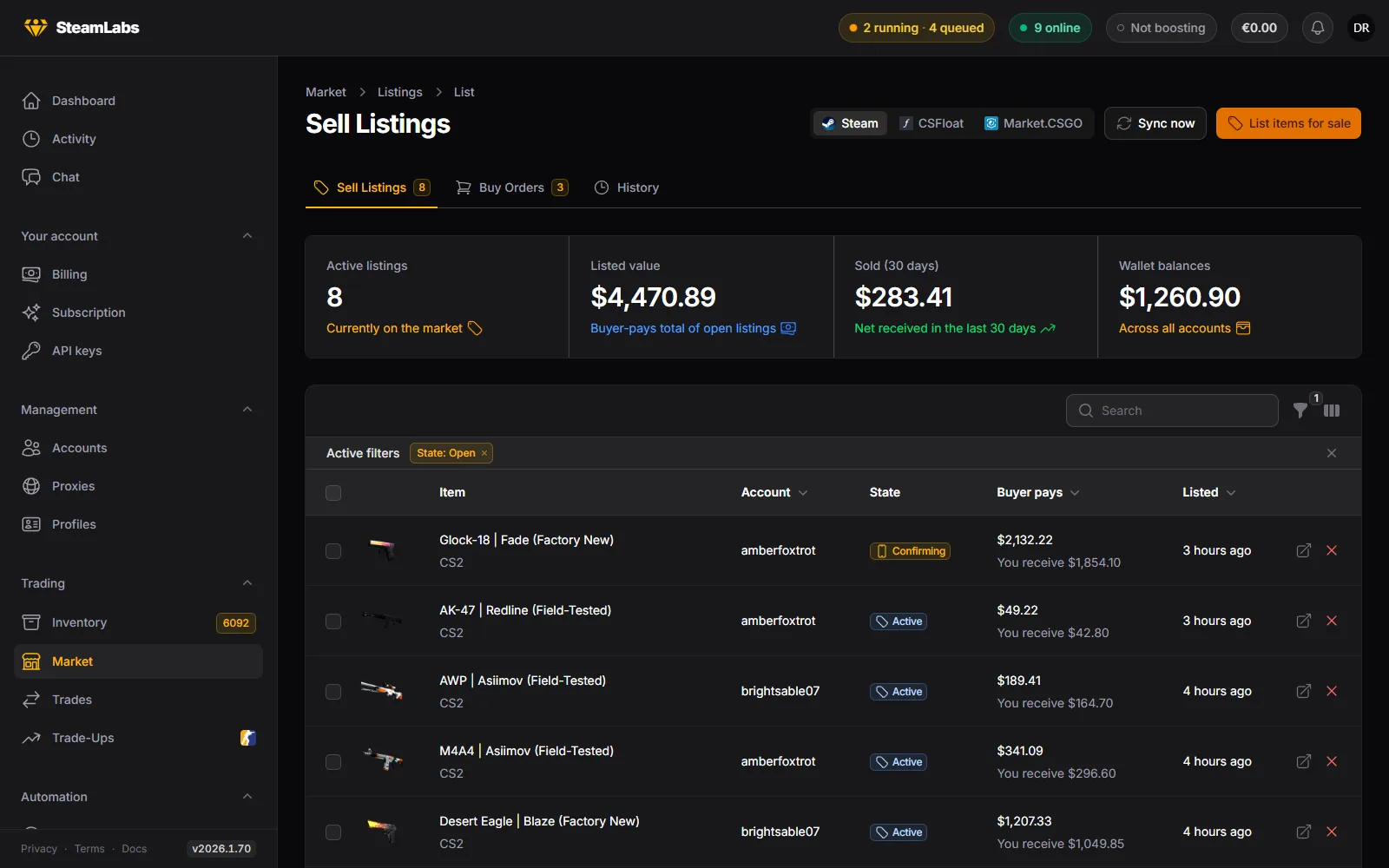The height and width of the screenshot is (868, 1389).
Task: Remove the State: Open filter chip
Action: coord(484,453)
